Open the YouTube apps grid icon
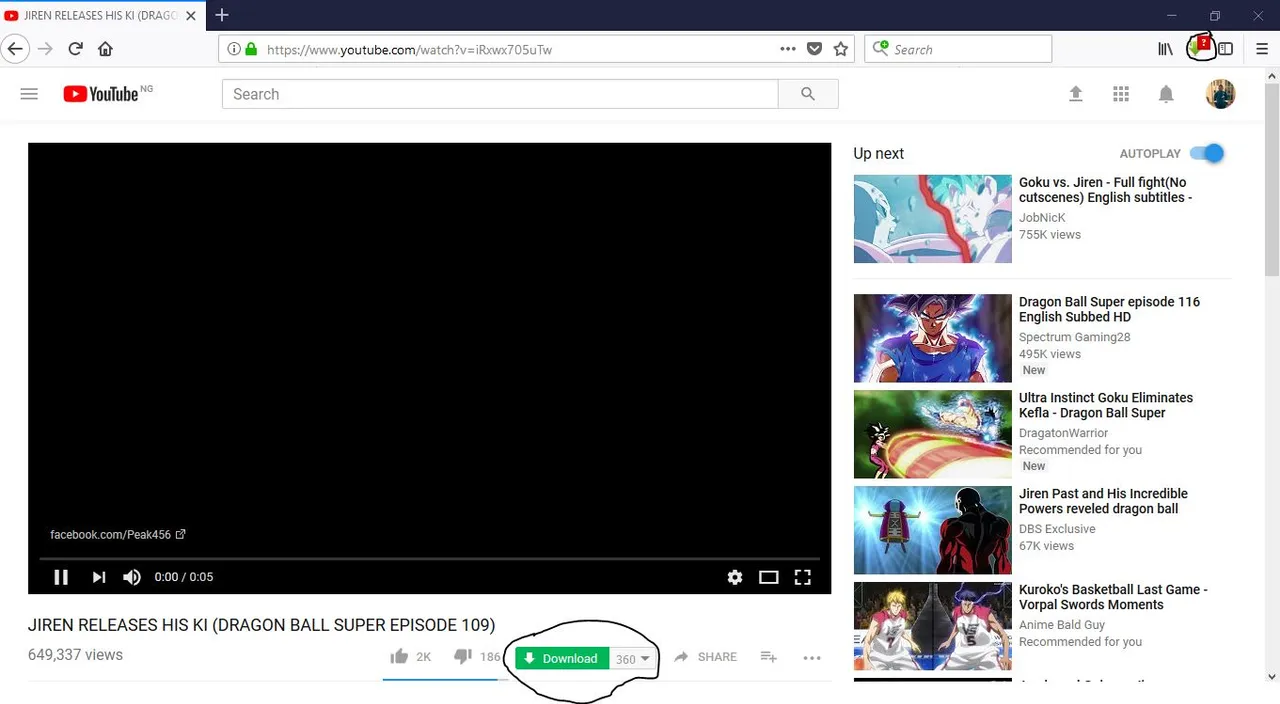Viewport: 1280px width, 704px height. [1121, 94]
